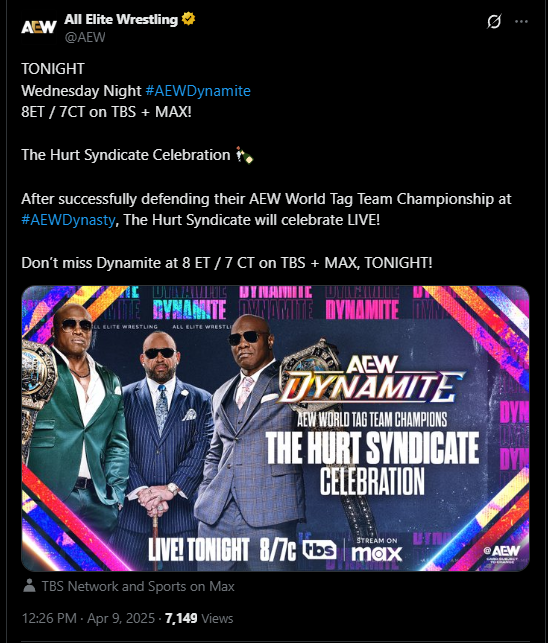
Task: Click the max logo in promo image
Action: click(x=377, y=550)
